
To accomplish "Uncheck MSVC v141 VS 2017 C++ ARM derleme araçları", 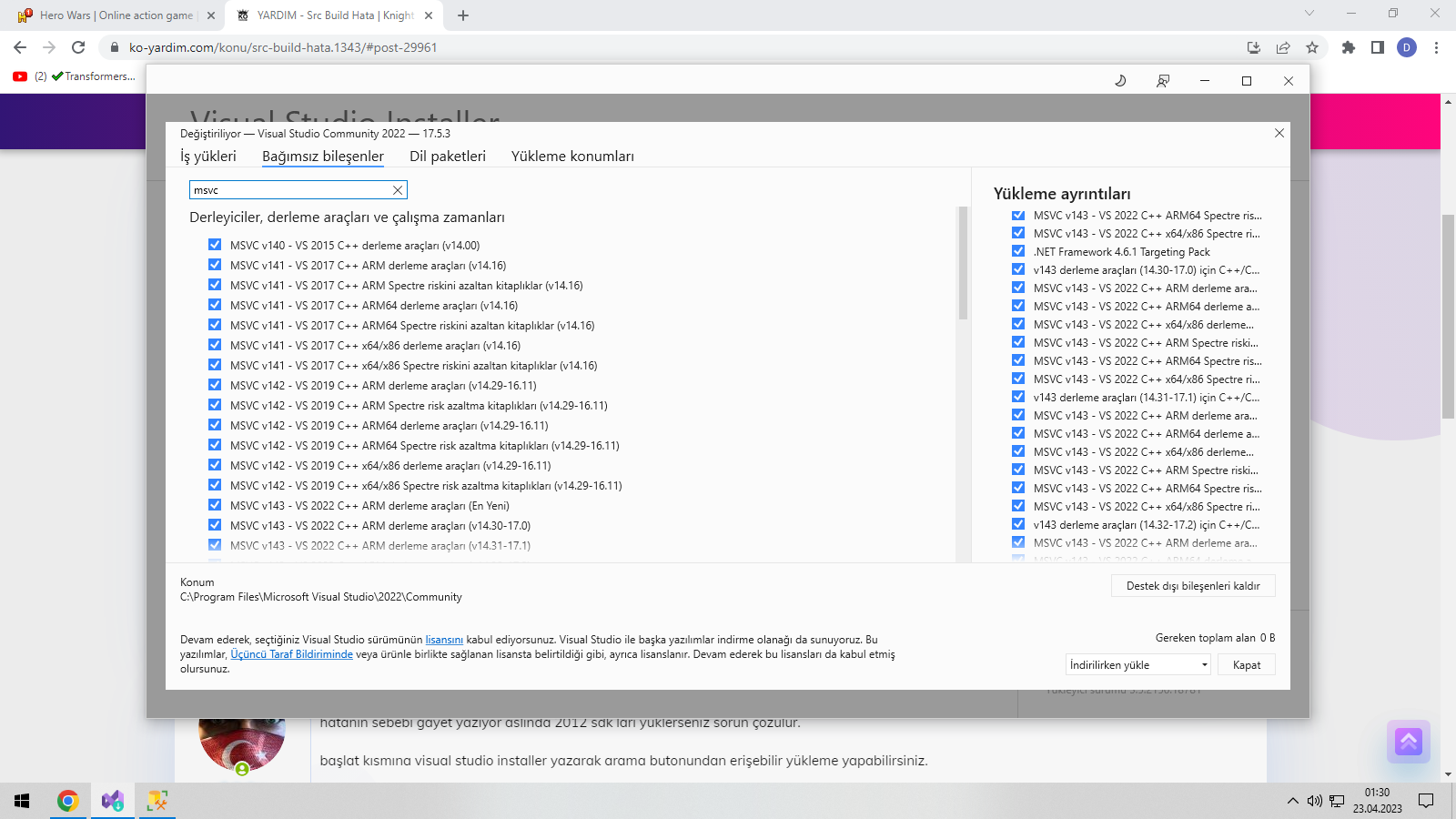I will (215, 265).
